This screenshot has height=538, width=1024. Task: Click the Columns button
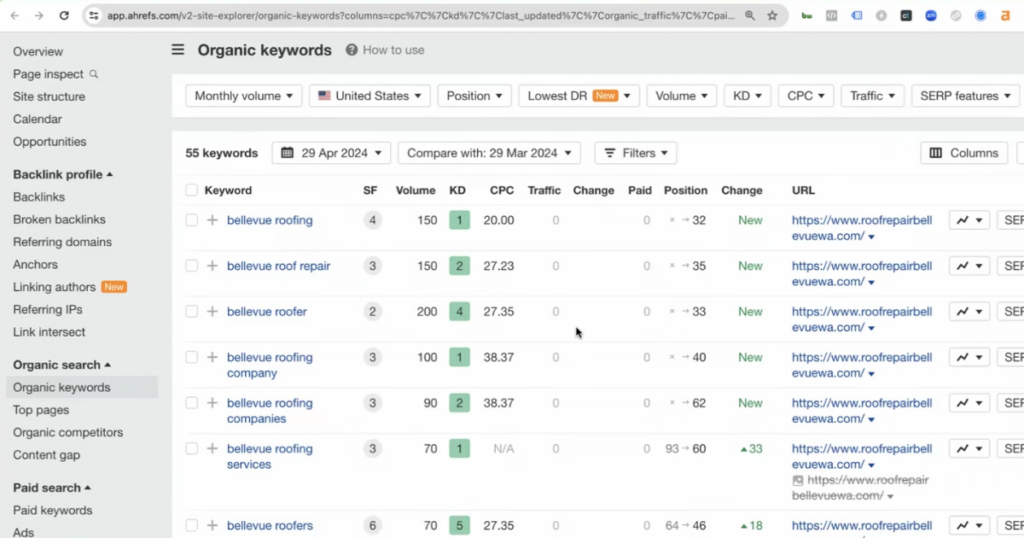tap(964, 153)
